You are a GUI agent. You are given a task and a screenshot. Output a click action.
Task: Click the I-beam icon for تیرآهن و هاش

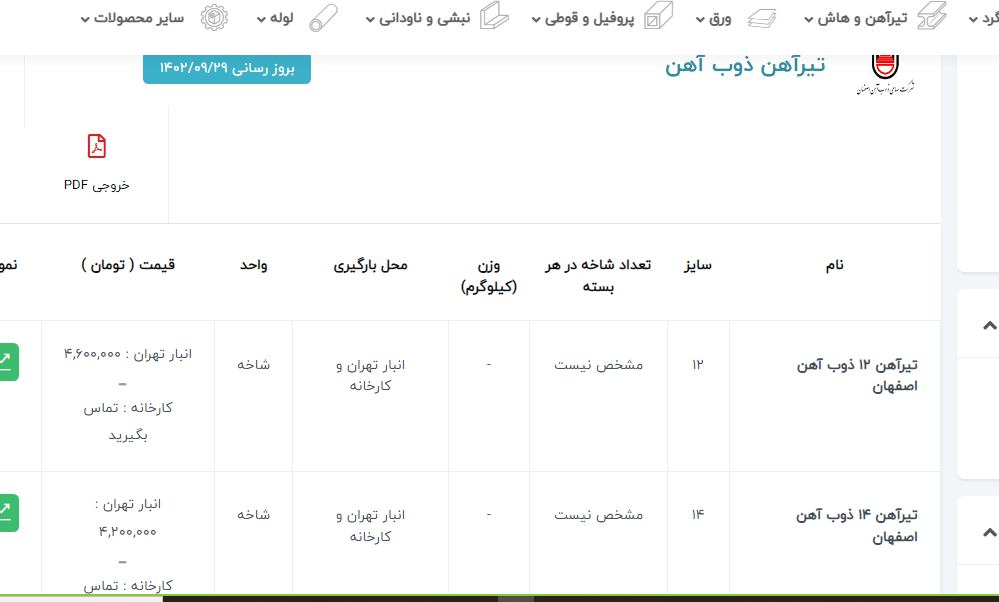point(932,17)
